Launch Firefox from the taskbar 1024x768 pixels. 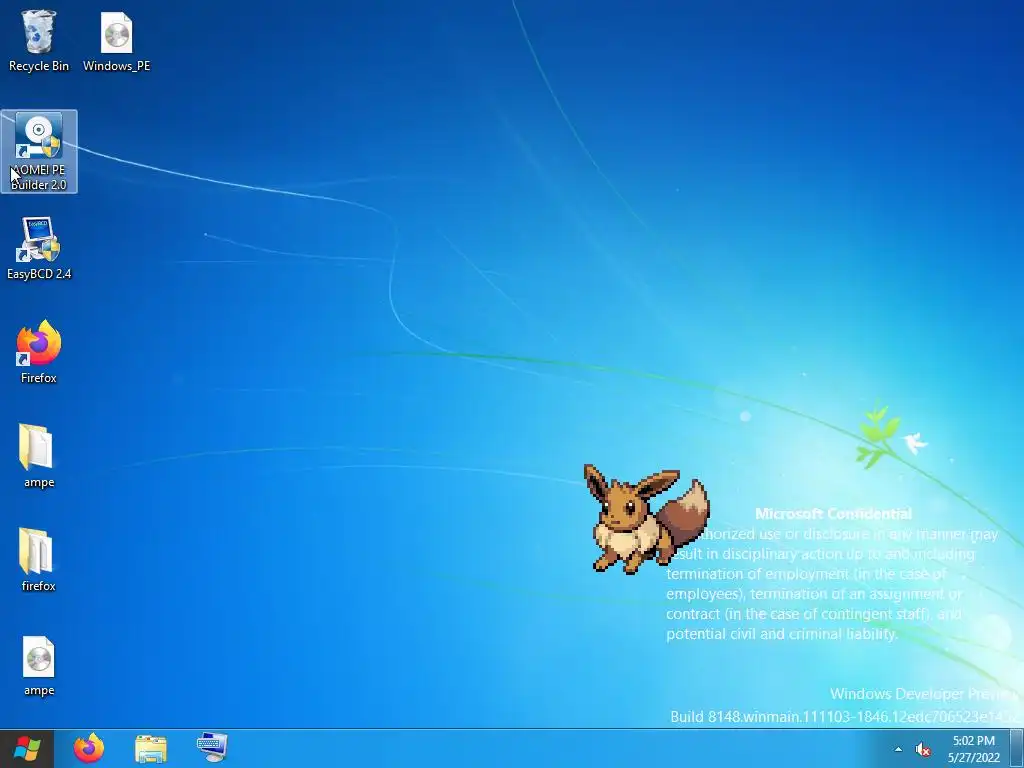coord(89,748)
